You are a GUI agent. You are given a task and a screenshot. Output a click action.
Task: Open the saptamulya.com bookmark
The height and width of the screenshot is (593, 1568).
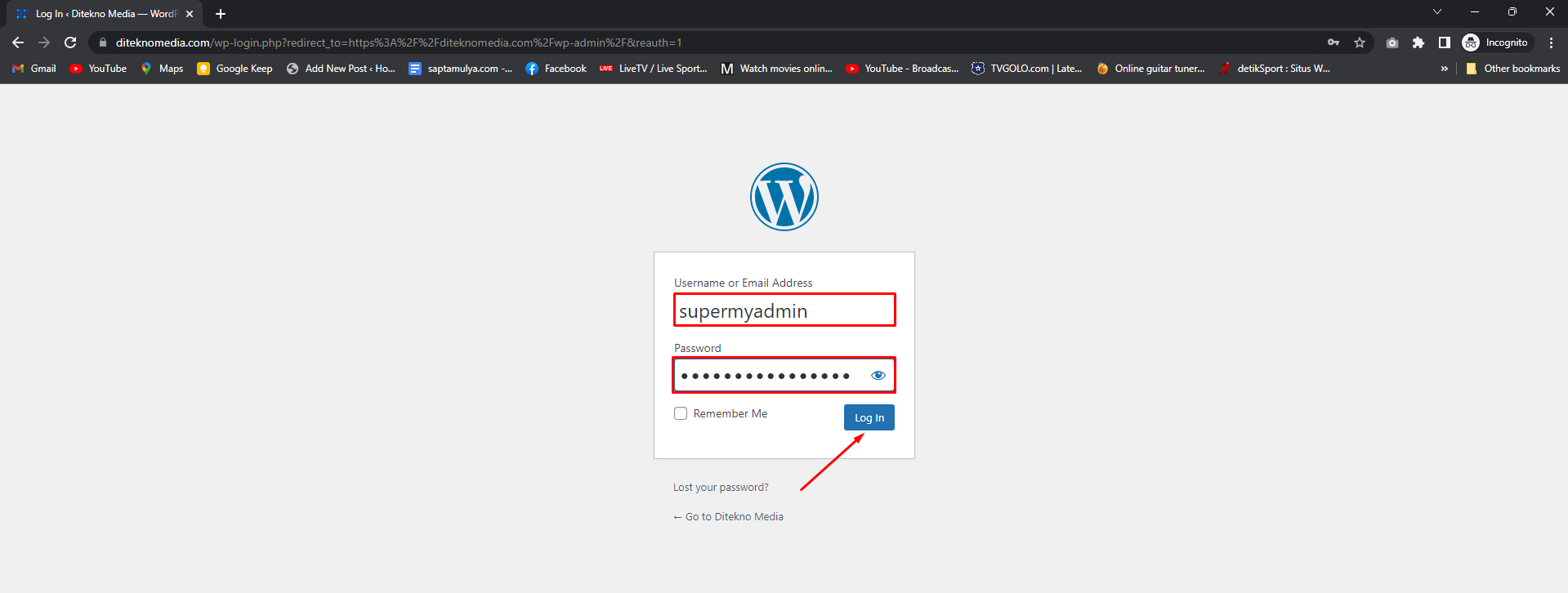(461, 69)
